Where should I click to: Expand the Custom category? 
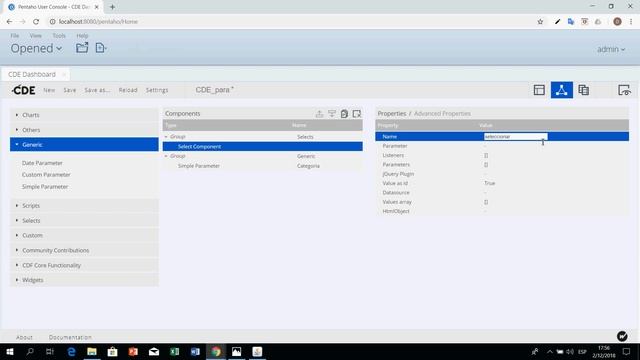[x=84, y=236]
